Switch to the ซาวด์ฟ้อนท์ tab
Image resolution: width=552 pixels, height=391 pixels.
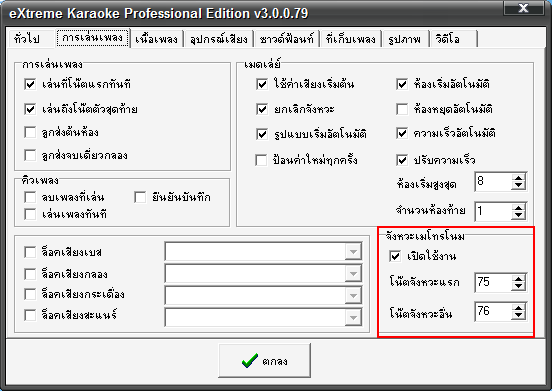point(286,38)
